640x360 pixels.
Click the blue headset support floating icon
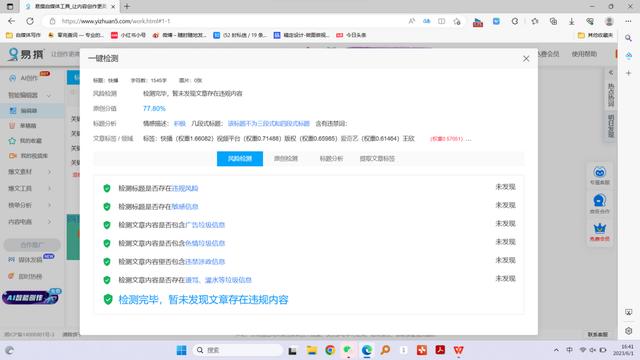tap(600, 204)
